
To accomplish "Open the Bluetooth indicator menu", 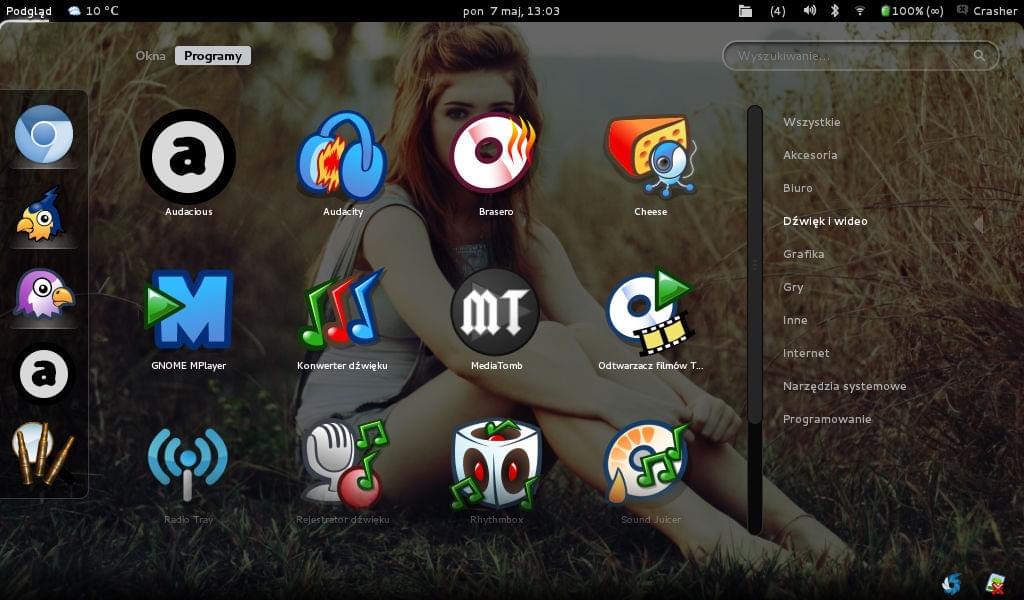I will coord(835,10).
